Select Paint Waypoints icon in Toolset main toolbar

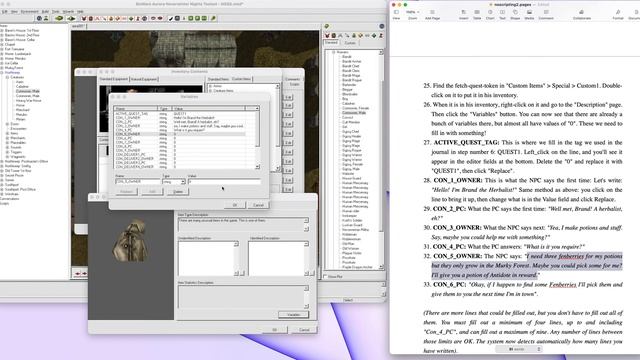coord(138,18)
